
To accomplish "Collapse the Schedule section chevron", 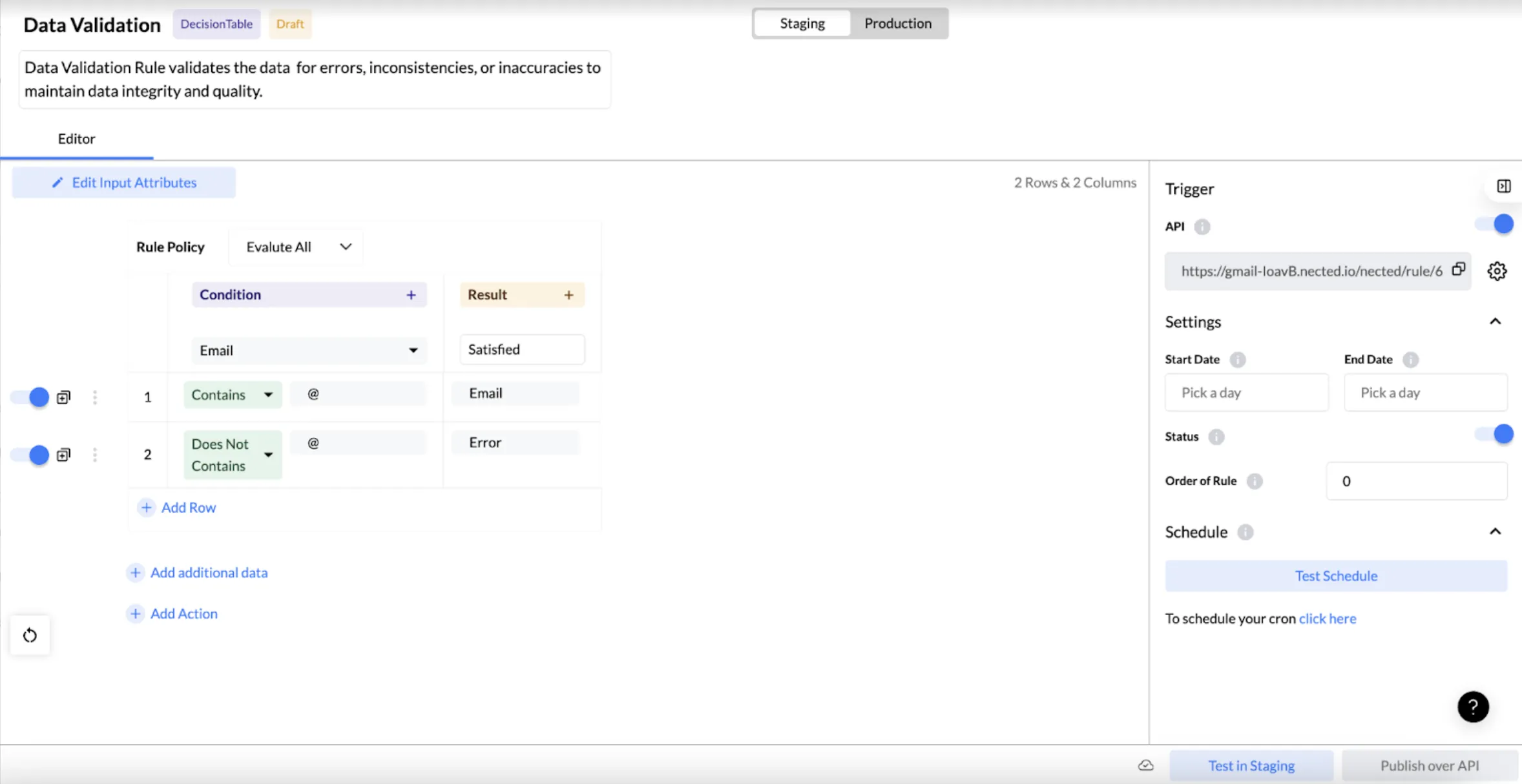I will [x=1495, y=531].
